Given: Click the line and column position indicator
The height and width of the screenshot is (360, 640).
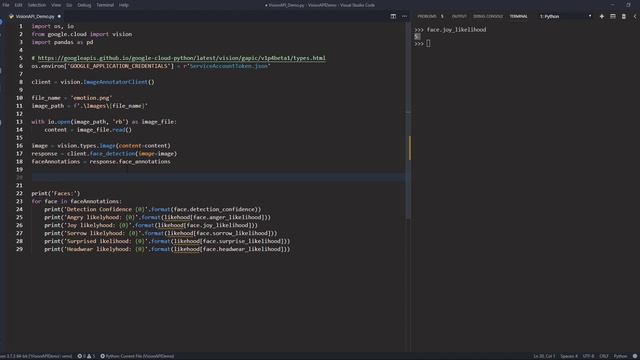Looking at the screenshot, I should [544, 356].
